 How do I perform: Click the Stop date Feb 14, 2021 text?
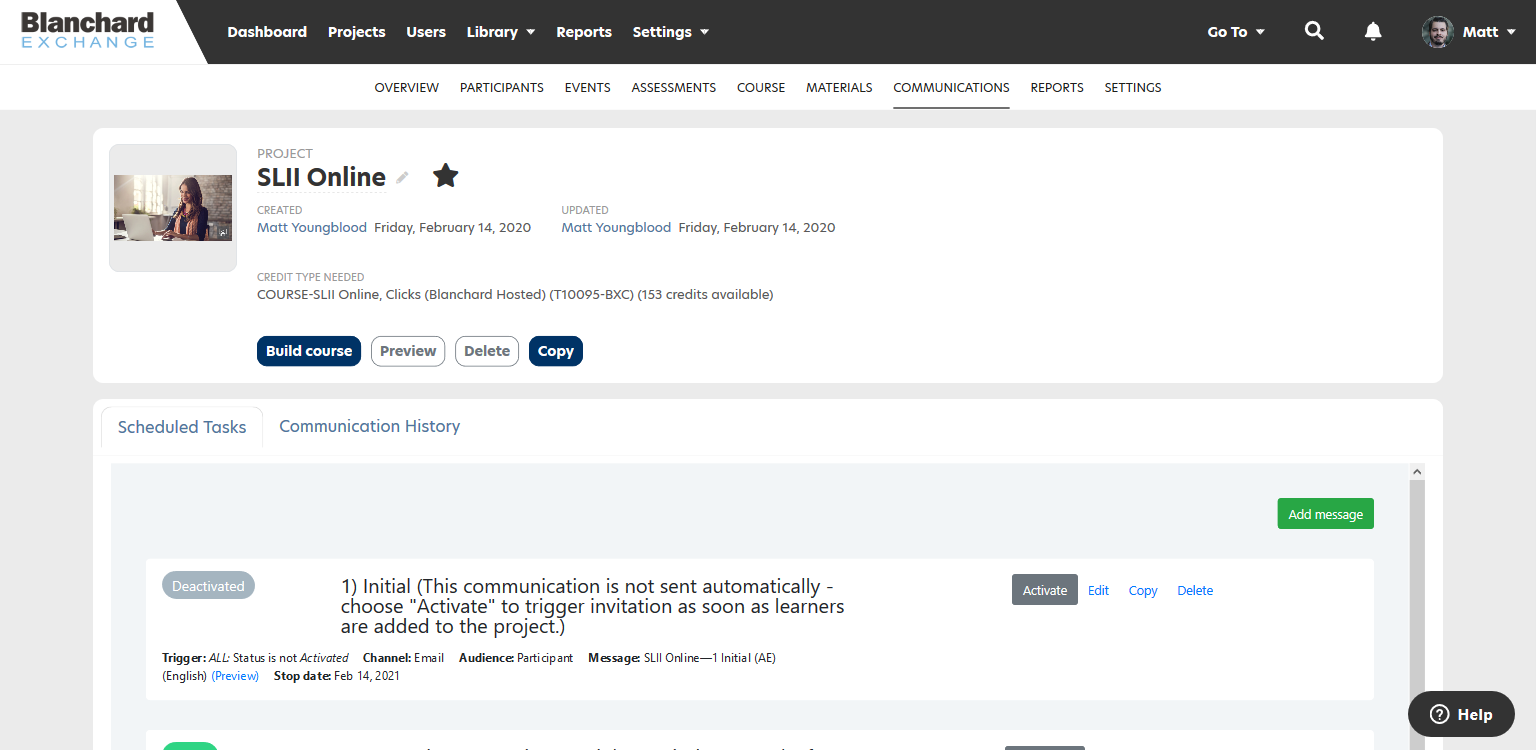click(337, 676)
